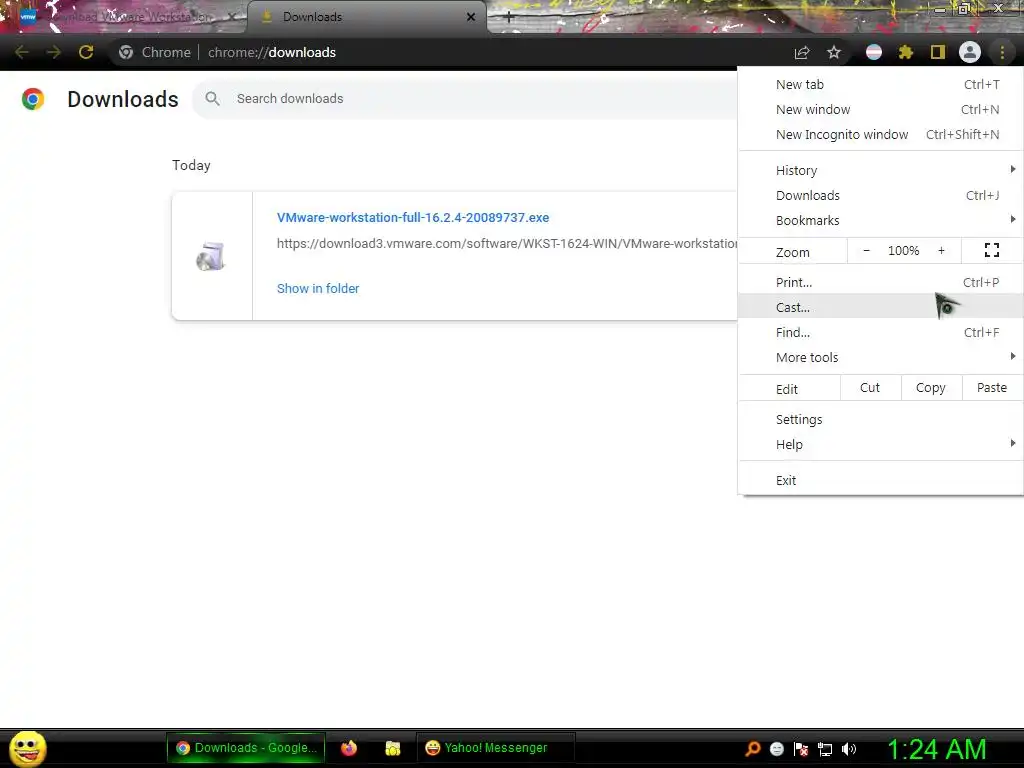Expand the More tools submenu
Viewport: 1024px width, 768px height.
coord(880,357)
